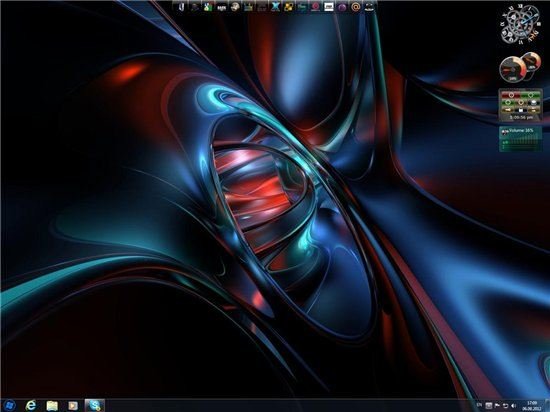Image resolution: width=550 pixels, height=412 pixels.
Task: Open the silver round head icon in the dock
Action: (235, 7)
